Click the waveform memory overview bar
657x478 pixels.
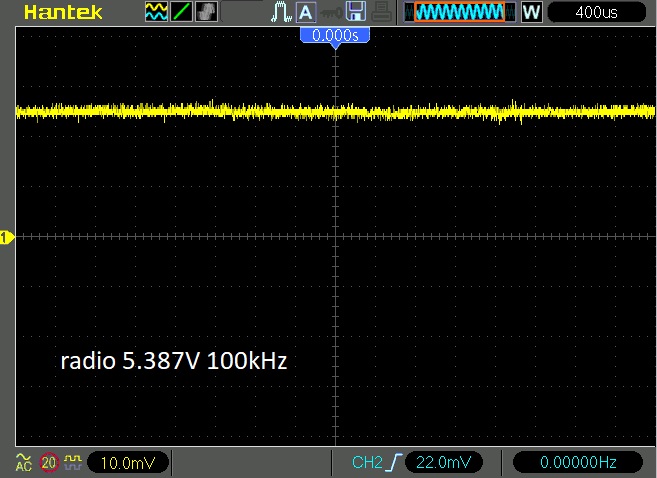point(460,12)
